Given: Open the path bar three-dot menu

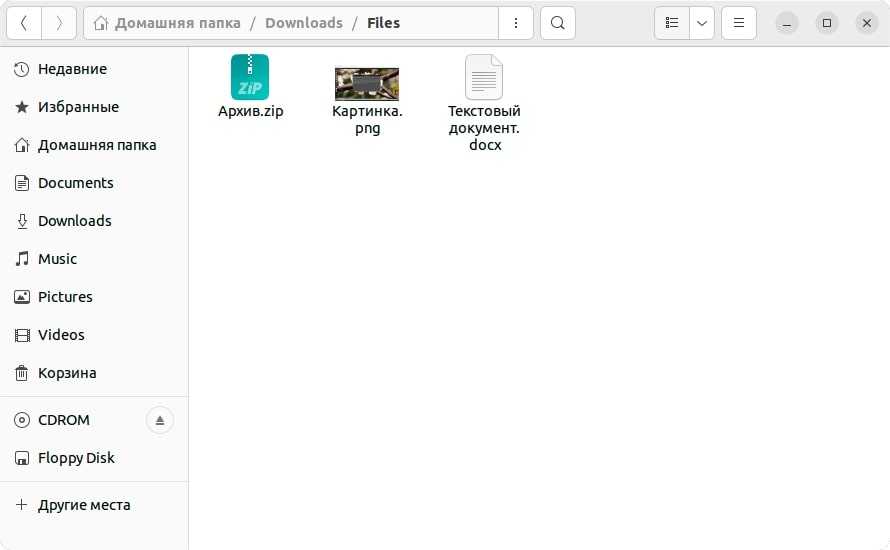Looking at the screenshot, I should [515, 23].
